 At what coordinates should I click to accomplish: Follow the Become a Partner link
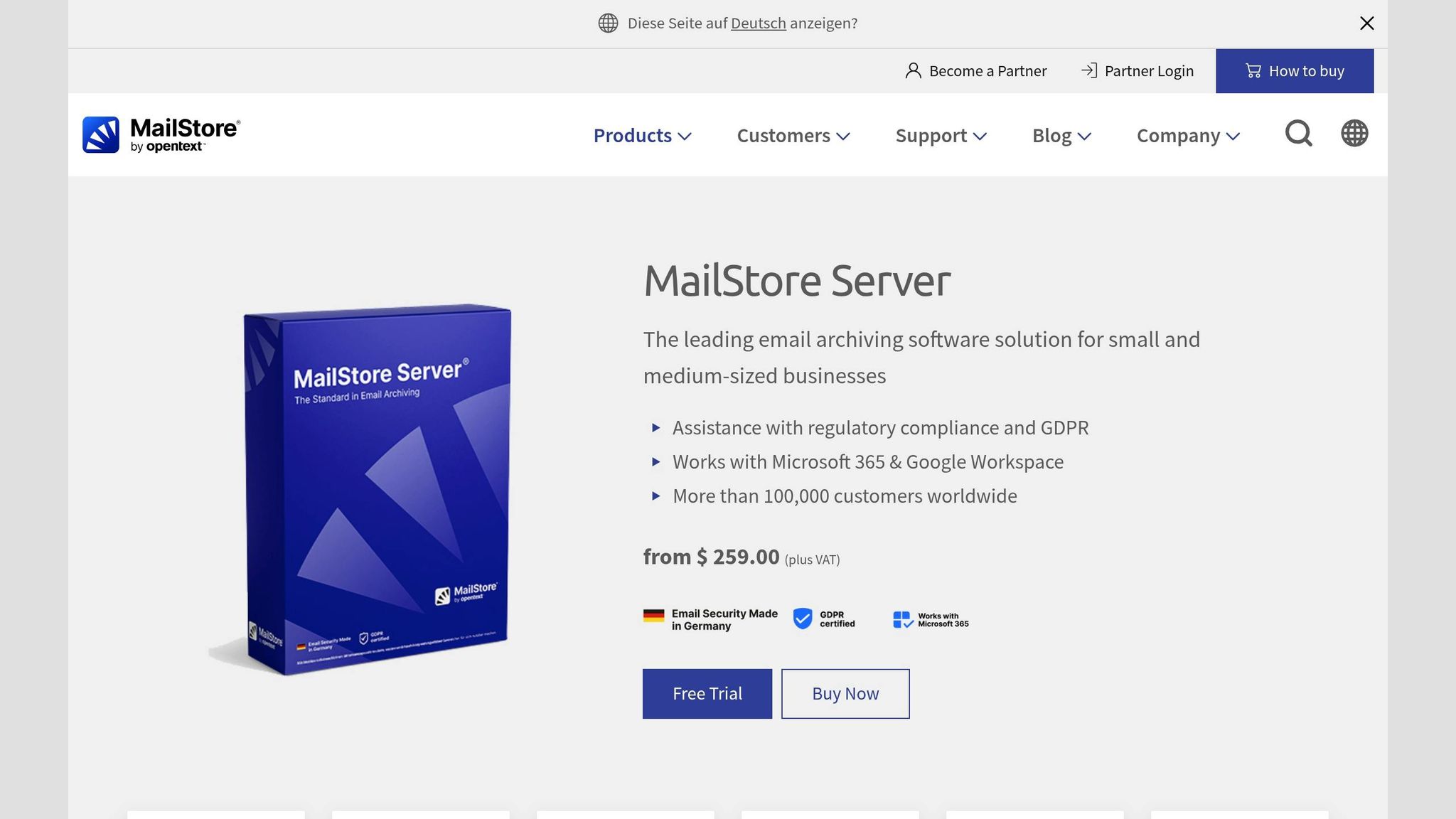click(976, 71)
